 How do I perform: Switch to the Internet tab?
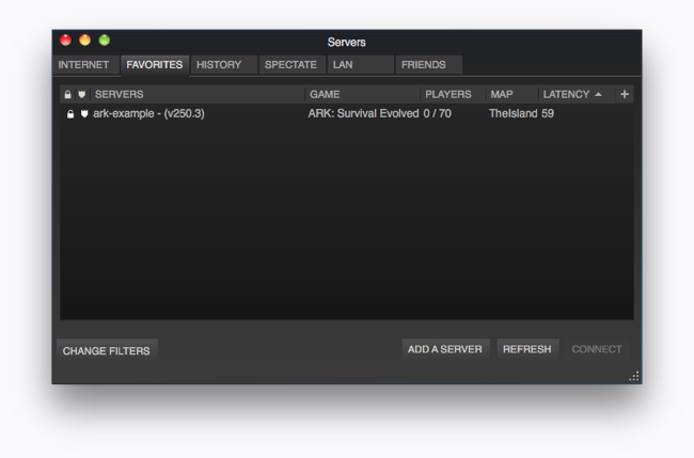pyautogui.click(x=84, y=65)
